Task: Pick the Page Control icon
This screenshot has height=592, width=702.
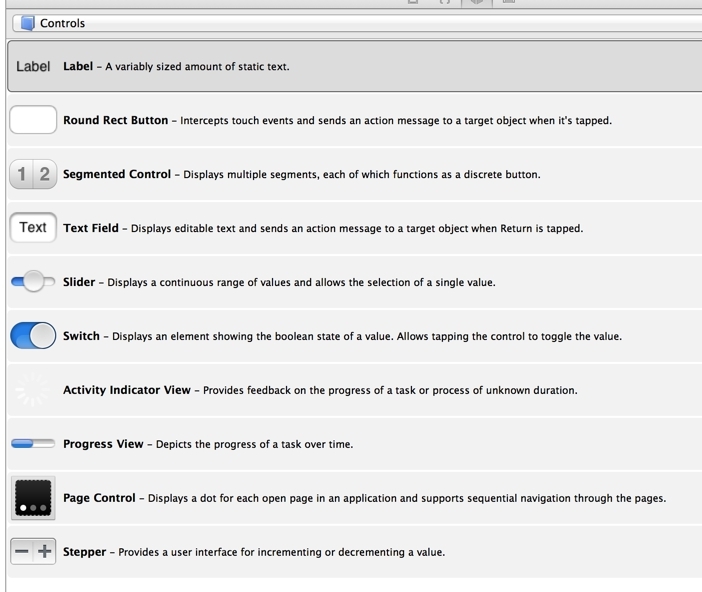Action: 33,498
